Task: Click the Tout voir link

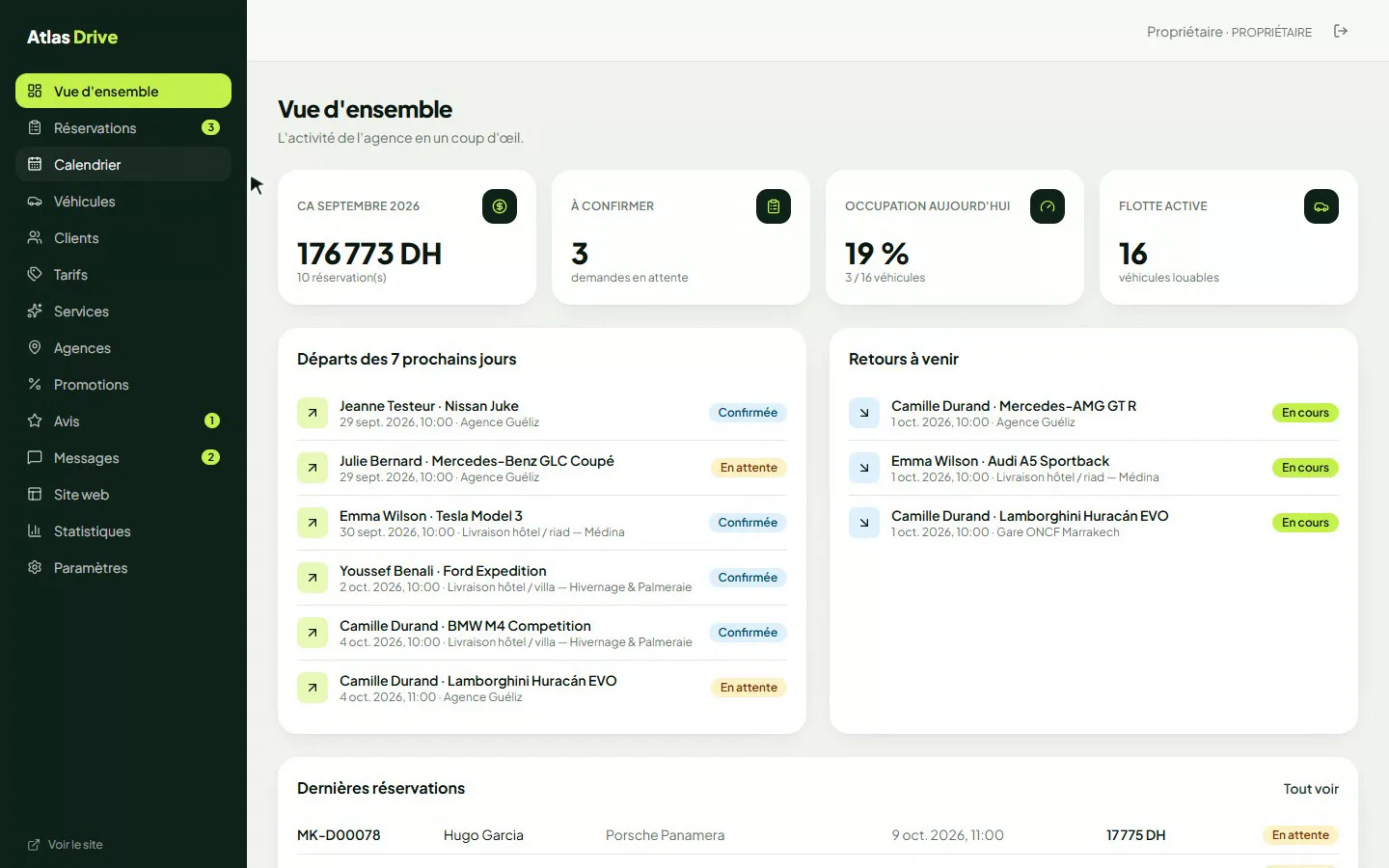Action: coord(1311,789)
